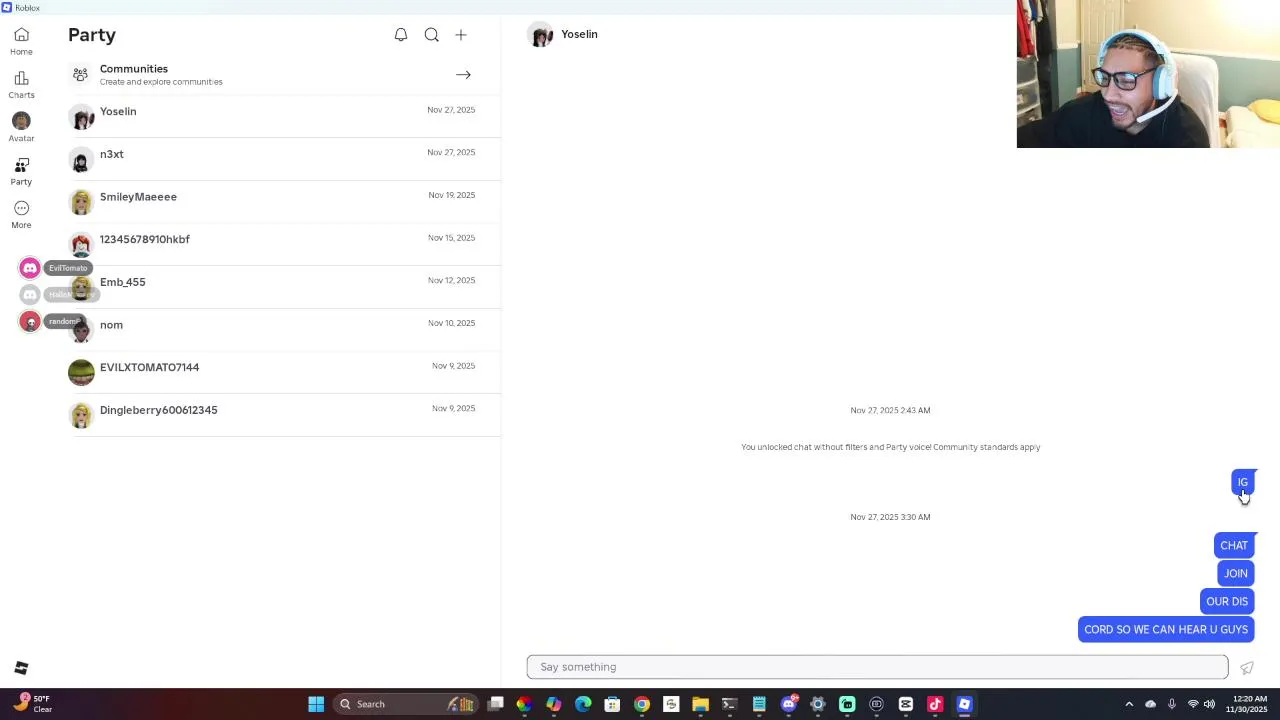Open chat with Emb_455
1280x720 pixels.
click(x=284, y=288)
